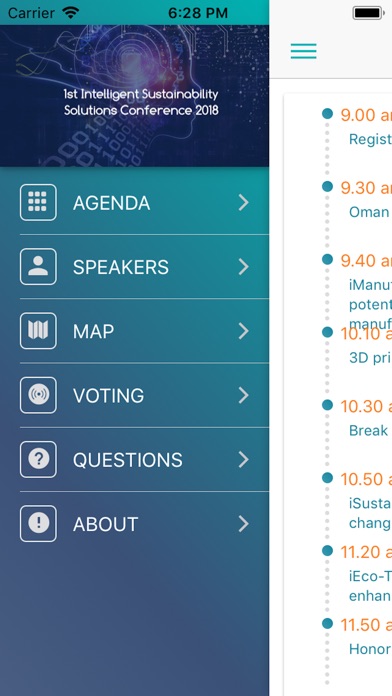Open the QUESTIONS row chevron arrow
The image size is (392, 696).
pos(243,459)
